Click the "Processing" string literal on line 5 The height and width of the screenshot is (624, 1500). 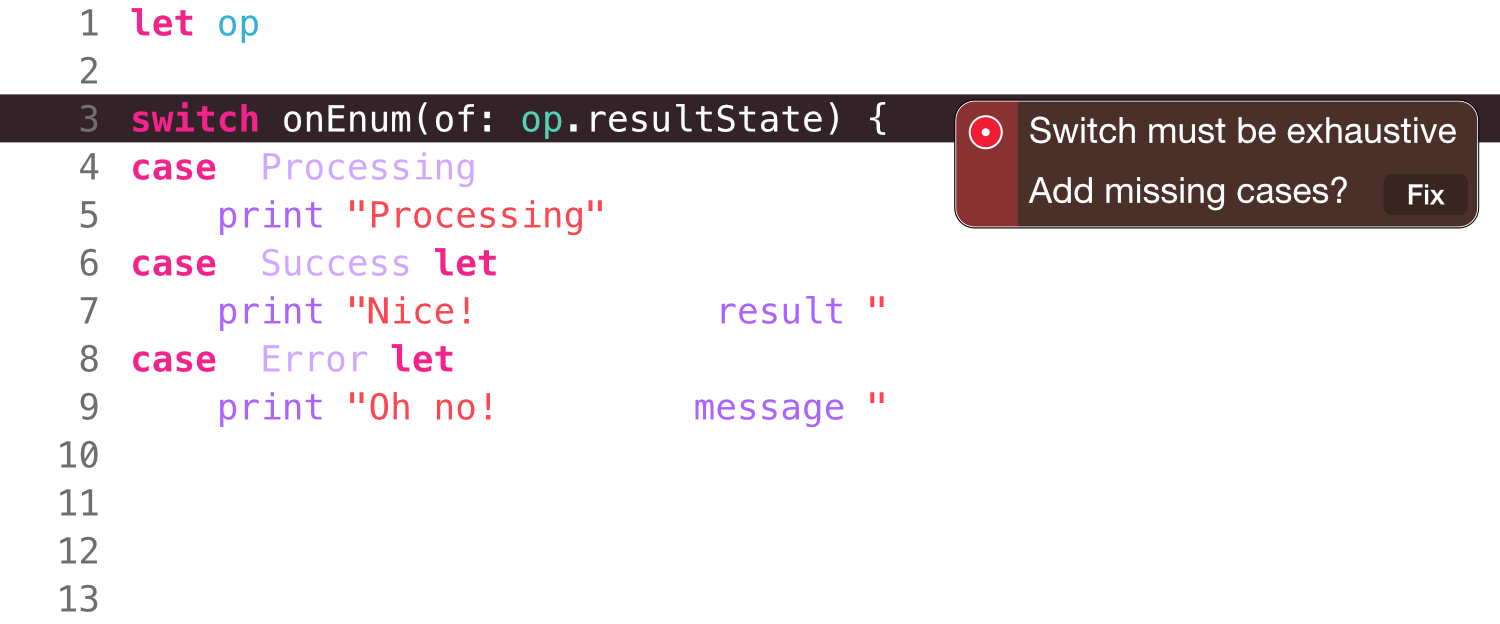(476, 215)
